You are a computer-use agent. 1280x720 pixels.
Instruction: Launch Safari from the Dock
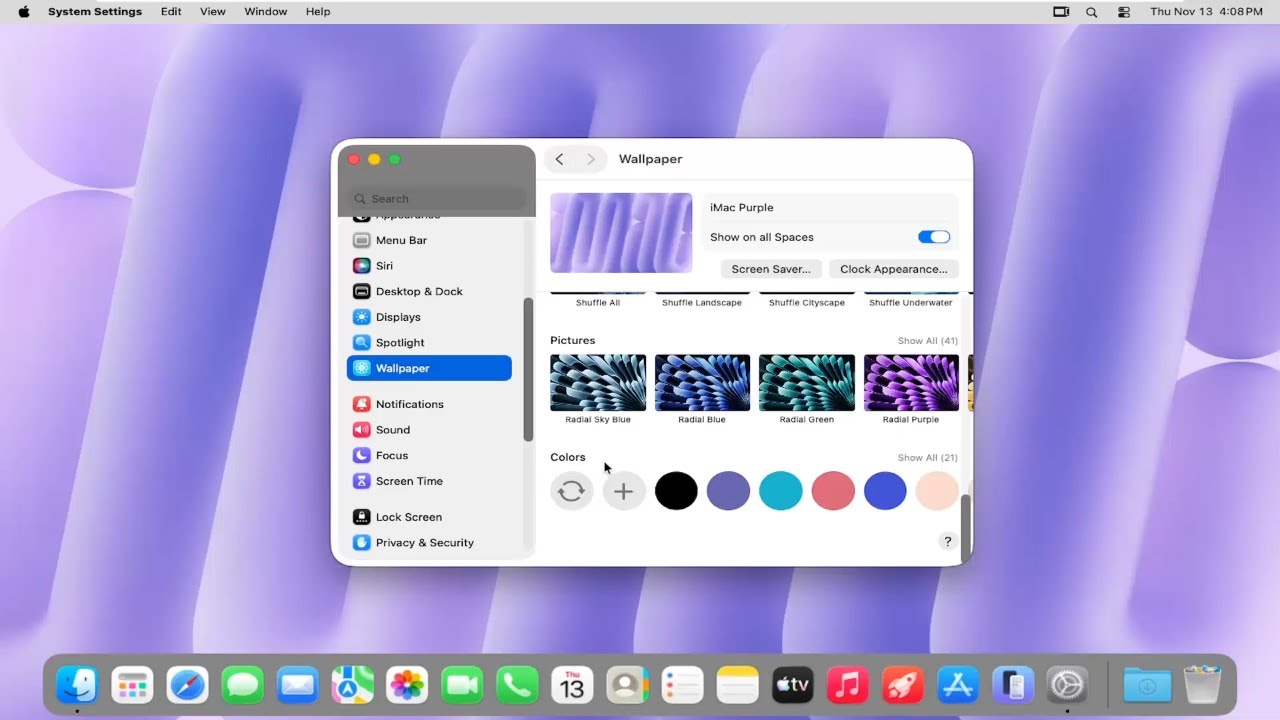(187, 685)
